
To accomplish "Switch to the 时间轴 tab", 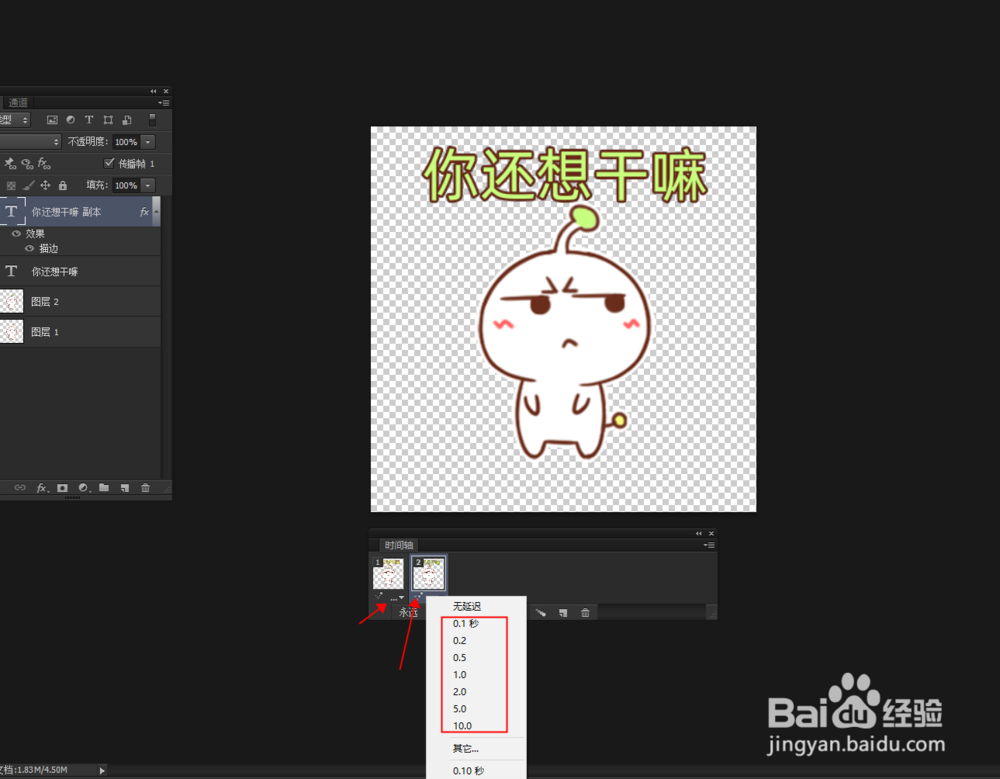I will click(399, 545).
